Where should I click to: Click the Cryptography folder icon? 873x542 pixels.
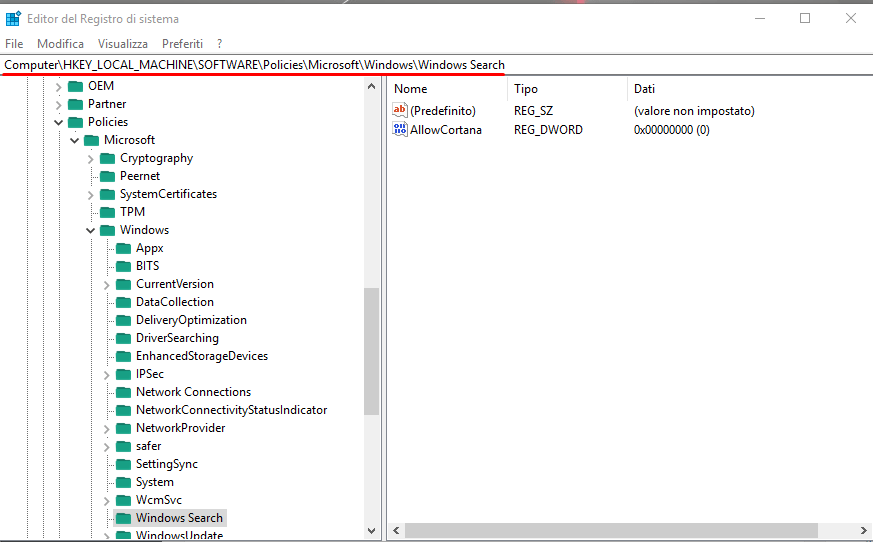tap(107, 158)
